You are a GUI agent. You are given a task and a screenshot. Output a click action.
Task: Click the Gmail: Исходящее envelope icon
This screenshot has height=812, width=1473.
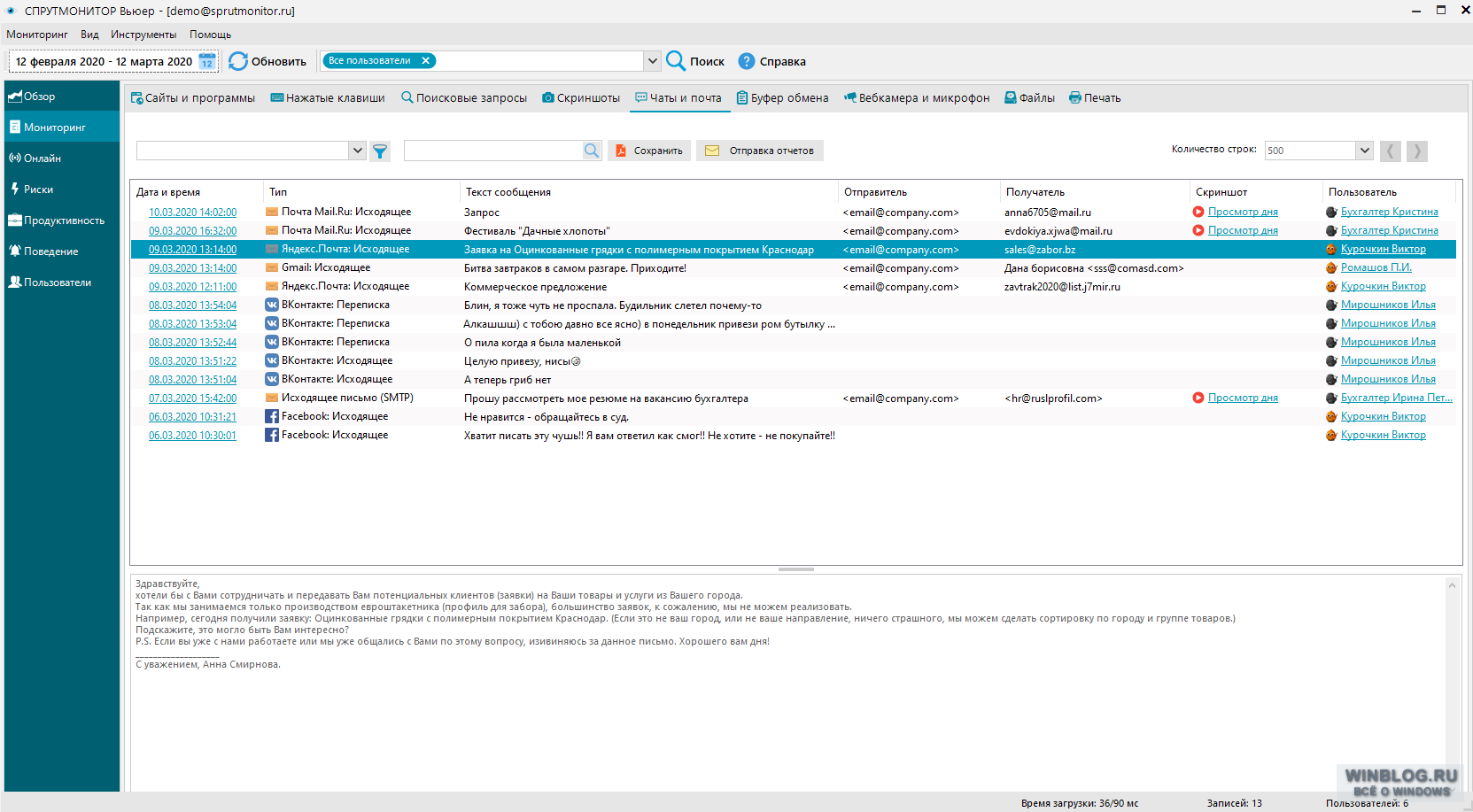272,267
